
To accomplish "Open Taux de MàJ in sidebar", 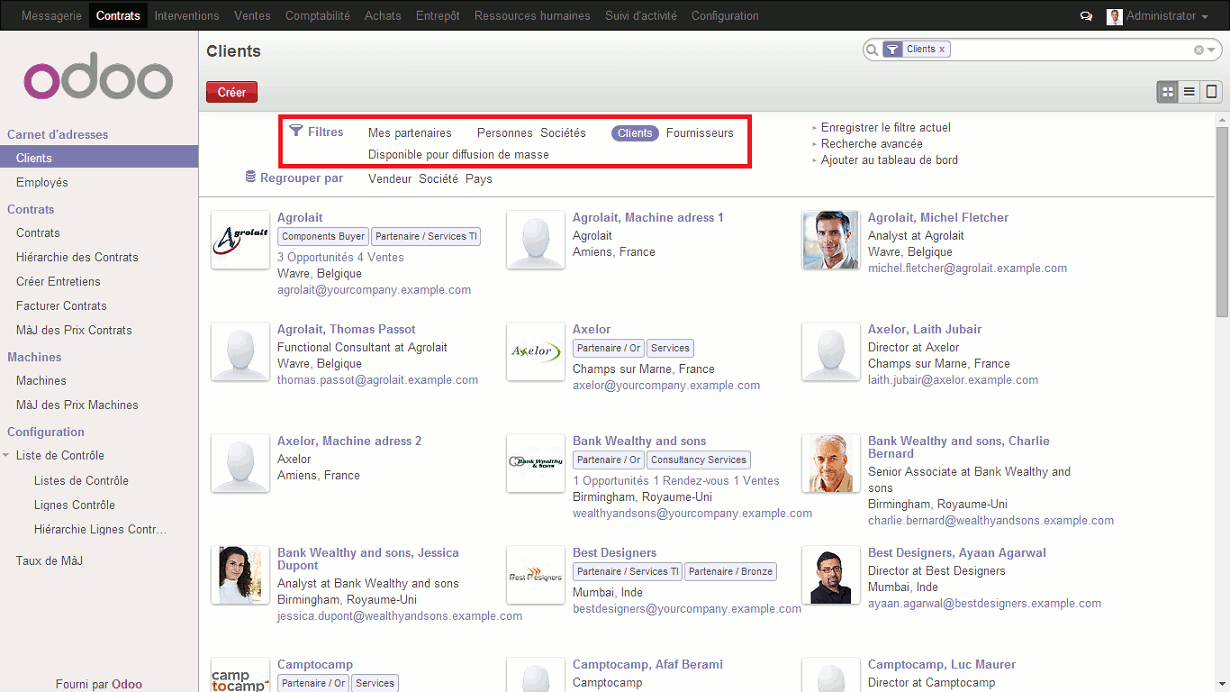I will coord(49,561).
